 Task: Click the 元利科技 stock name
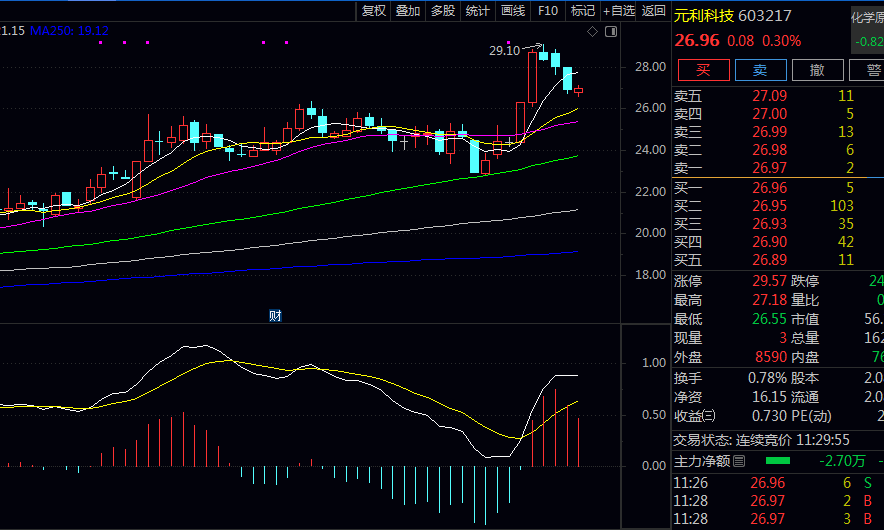704,16
